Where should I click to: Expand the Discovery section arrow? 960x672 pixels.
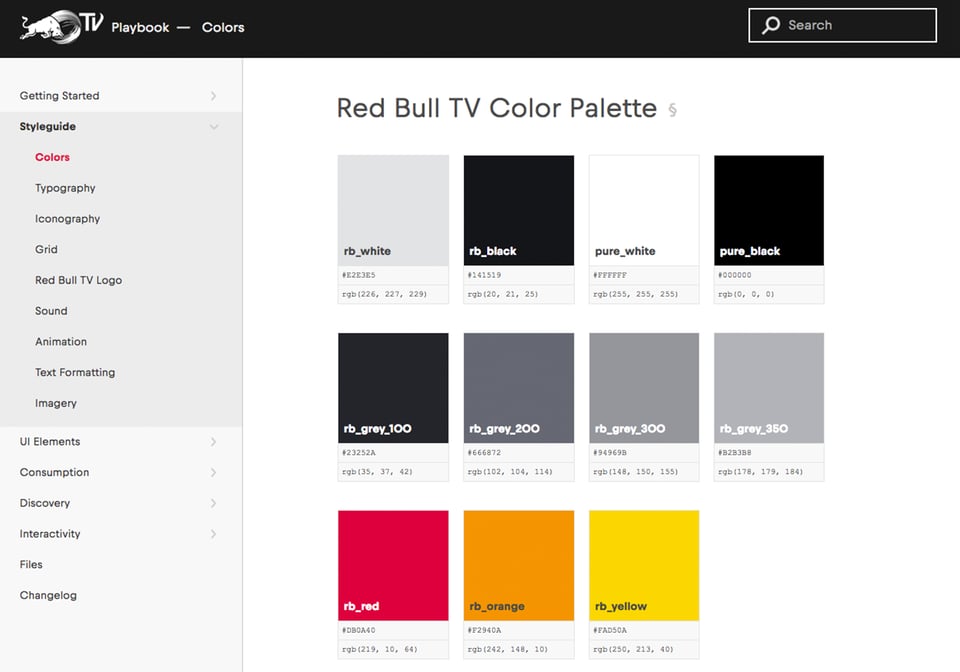[213, 504]
